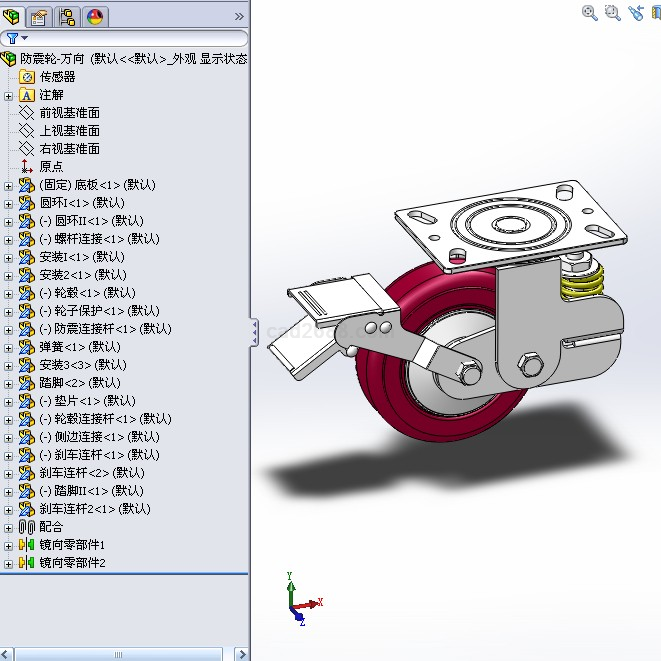
Task: Click the horizontal scrollbar right arrow
Action: tap(241, 654)
